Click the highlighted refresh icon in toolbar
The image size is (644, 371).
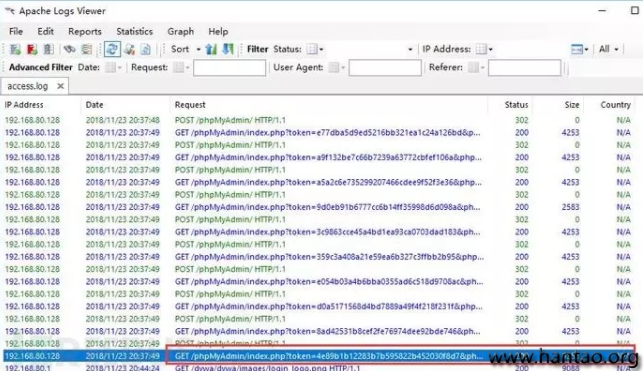point(112,49)
